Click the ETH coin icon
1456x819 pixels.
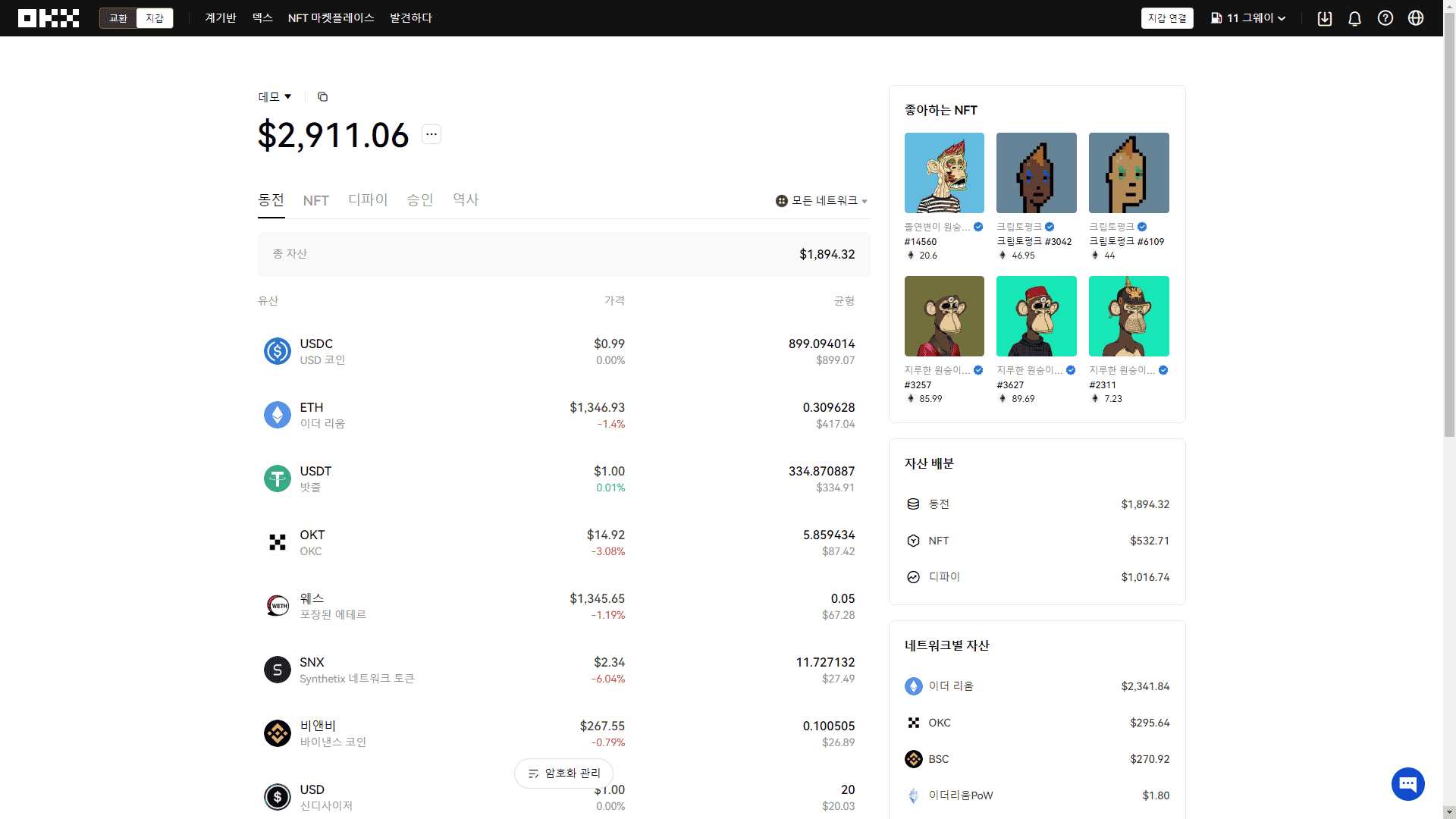pos(278,415)
